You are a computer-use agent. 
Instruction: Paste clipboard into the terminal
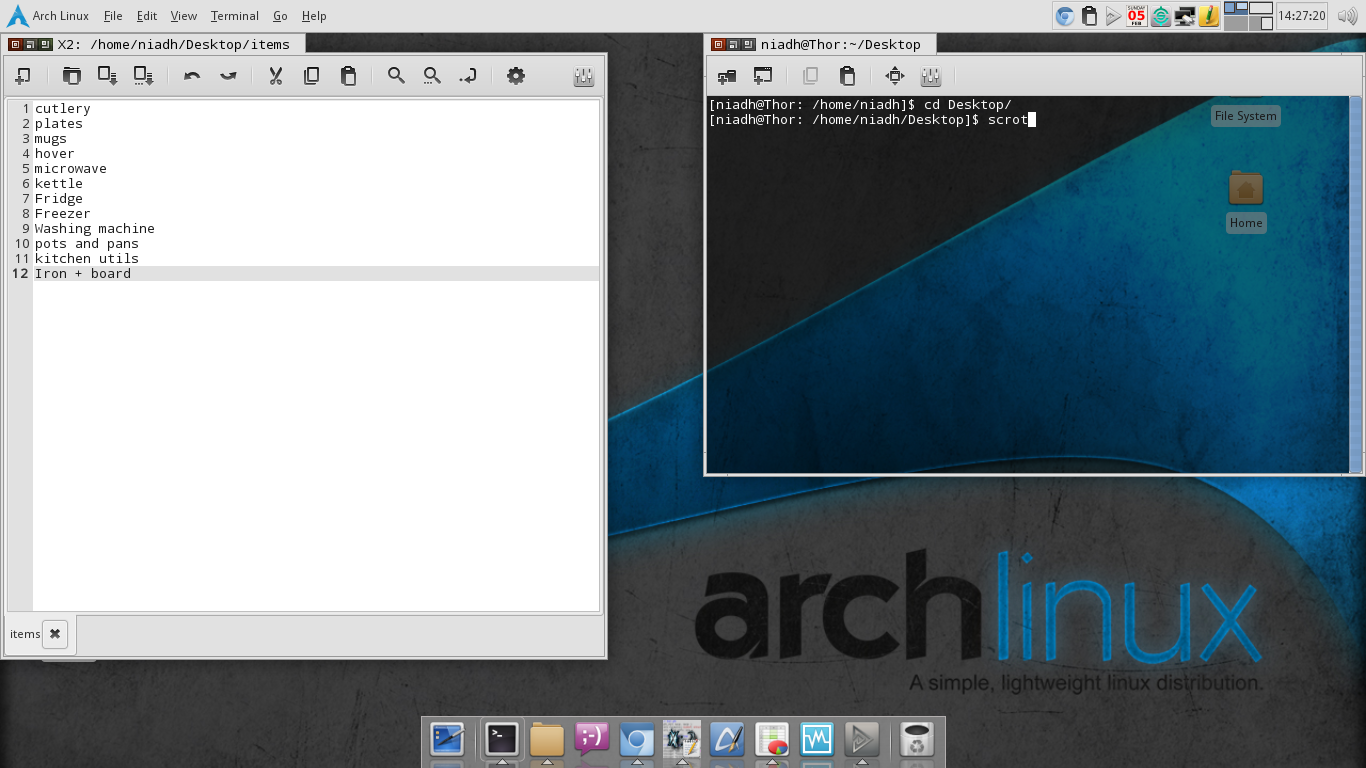(x=847, y=76)
